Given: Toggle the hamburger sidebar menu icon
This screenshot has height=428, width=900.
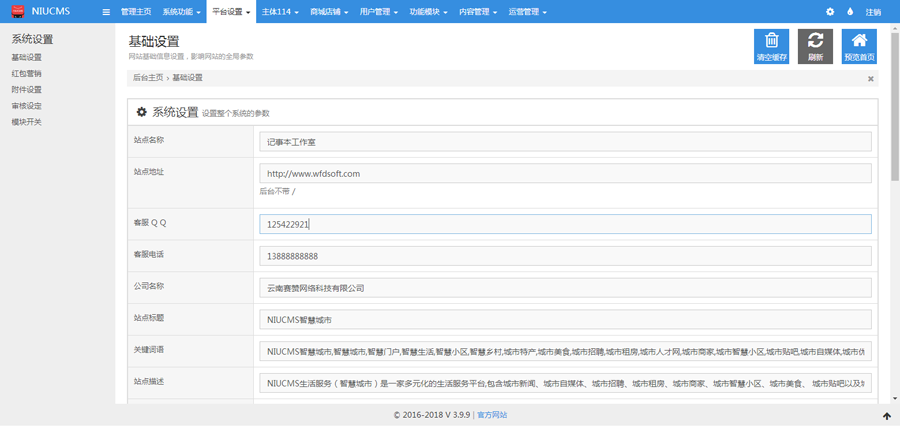Looking at the screenshot, I should (x=106, y=12).
